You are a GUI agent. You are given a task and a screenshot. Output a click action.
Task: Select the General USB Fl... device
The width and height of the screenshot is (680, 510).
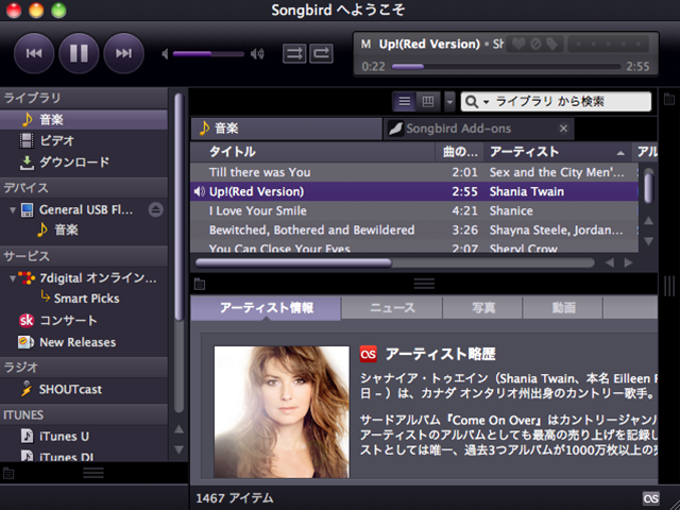point(86,210)
